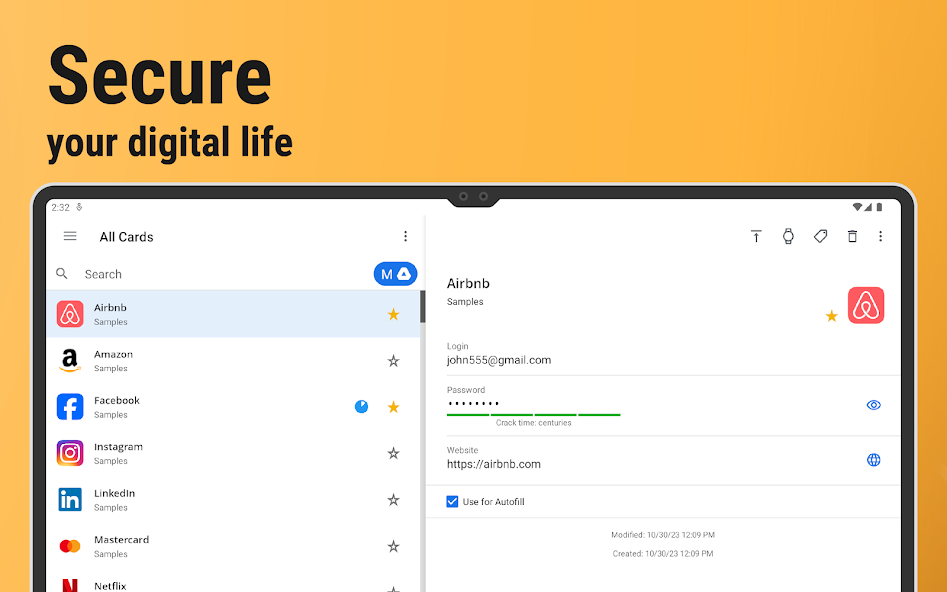Toggle favorite star in Airbnb details

tap(832, 316)
